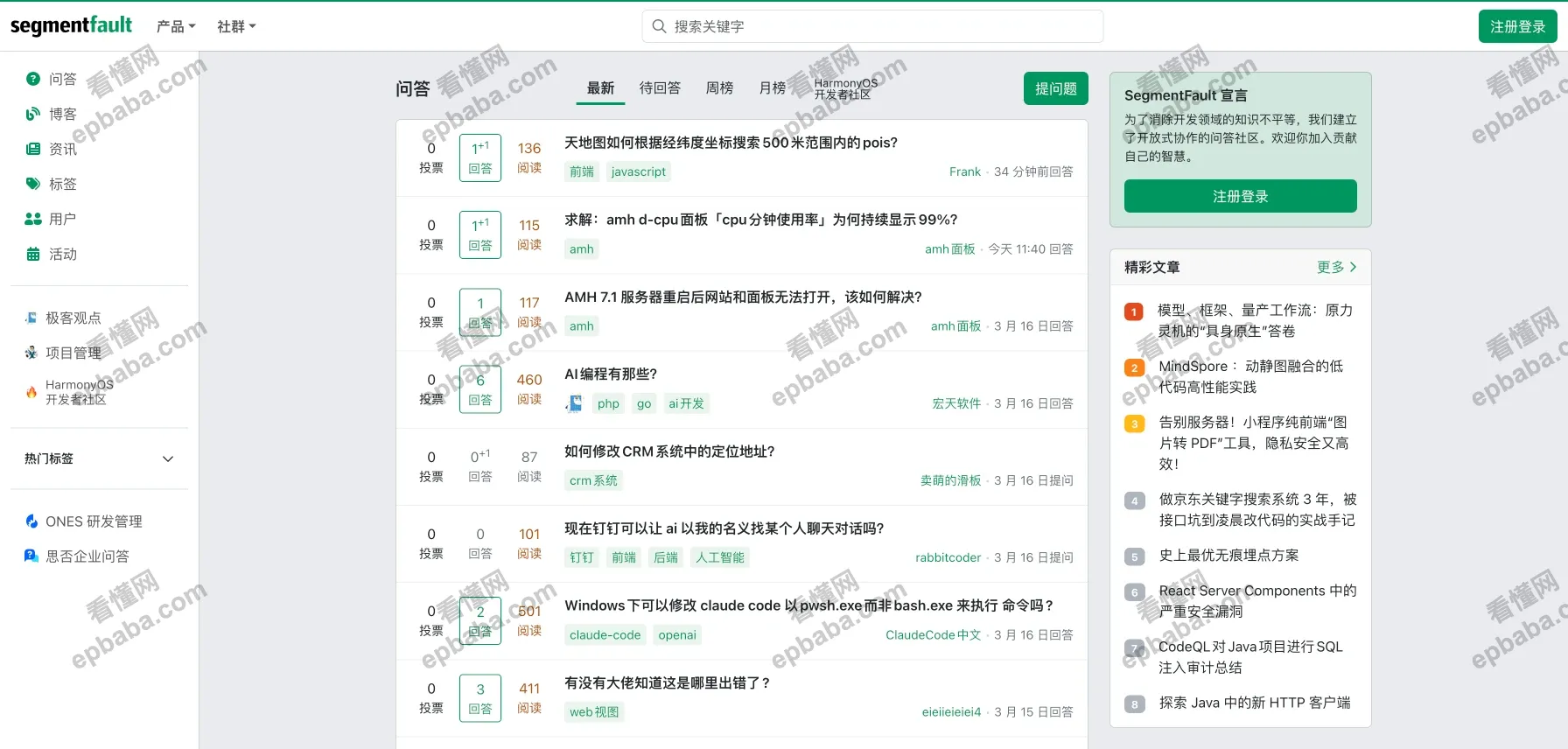The height and width of the screenshot is (749, 1568).
Task: Click the 思否企业问答 icon
Action: coord(31,556)
